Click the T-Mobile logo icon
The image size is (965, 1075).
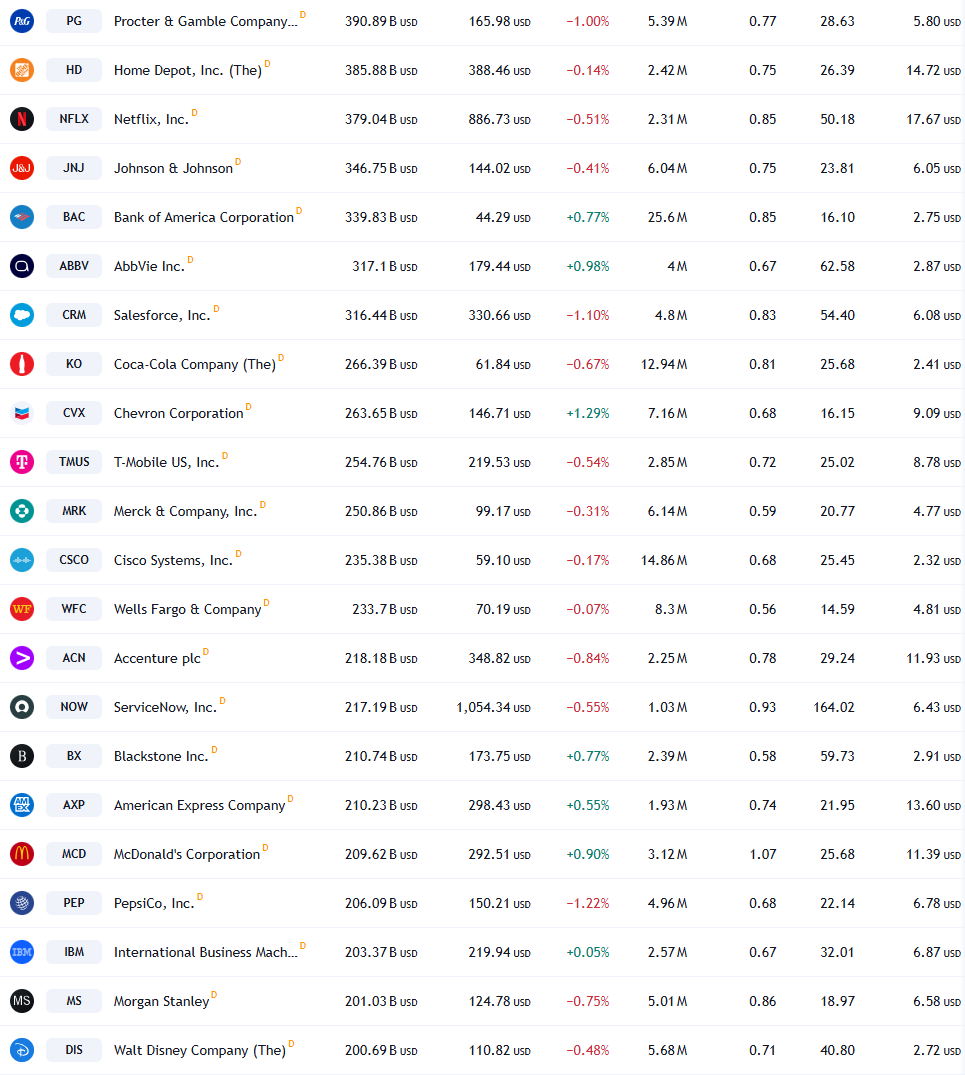[x=22, y=462]
